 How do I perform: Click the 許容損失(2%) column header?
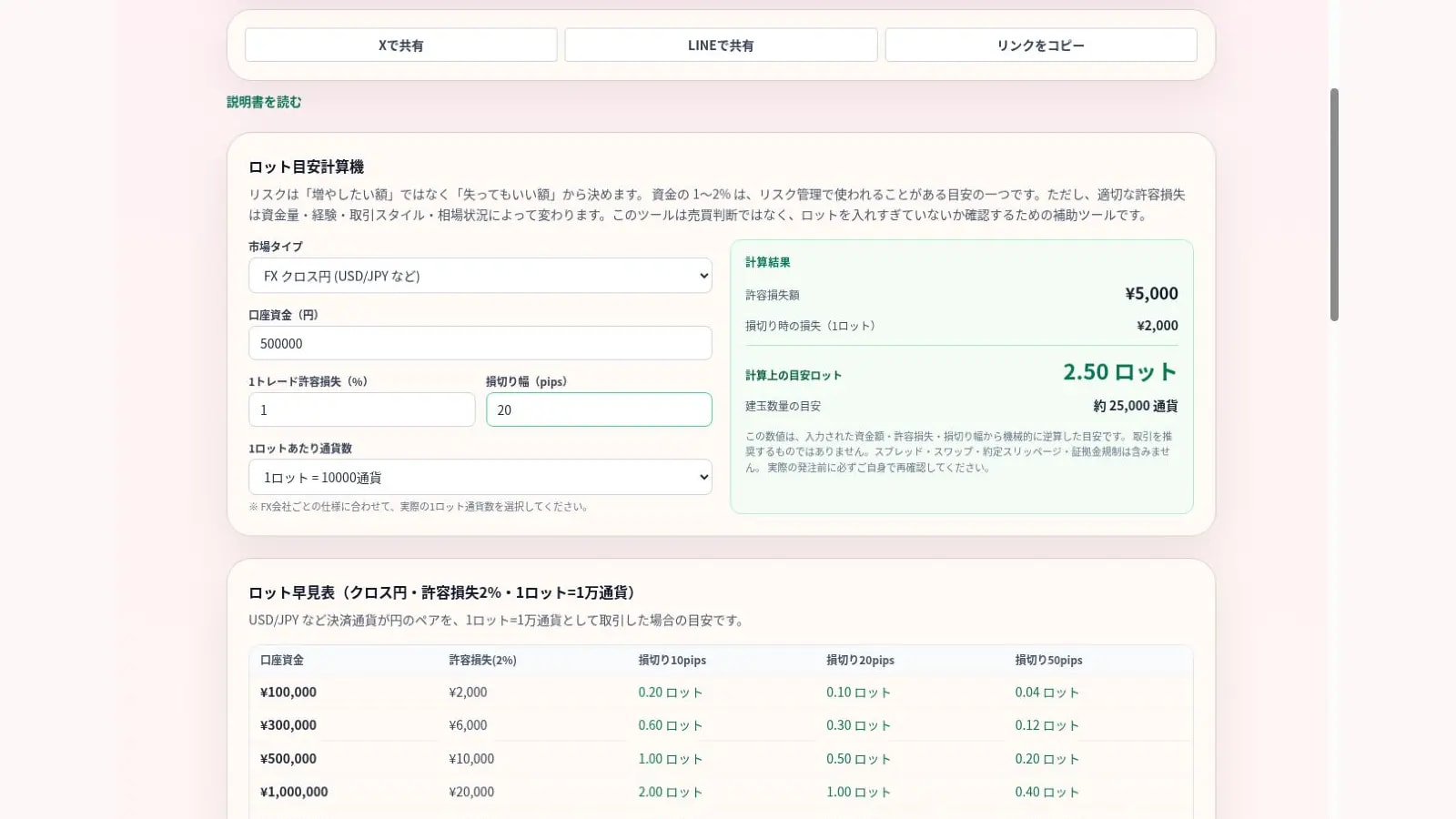point(482,660)
